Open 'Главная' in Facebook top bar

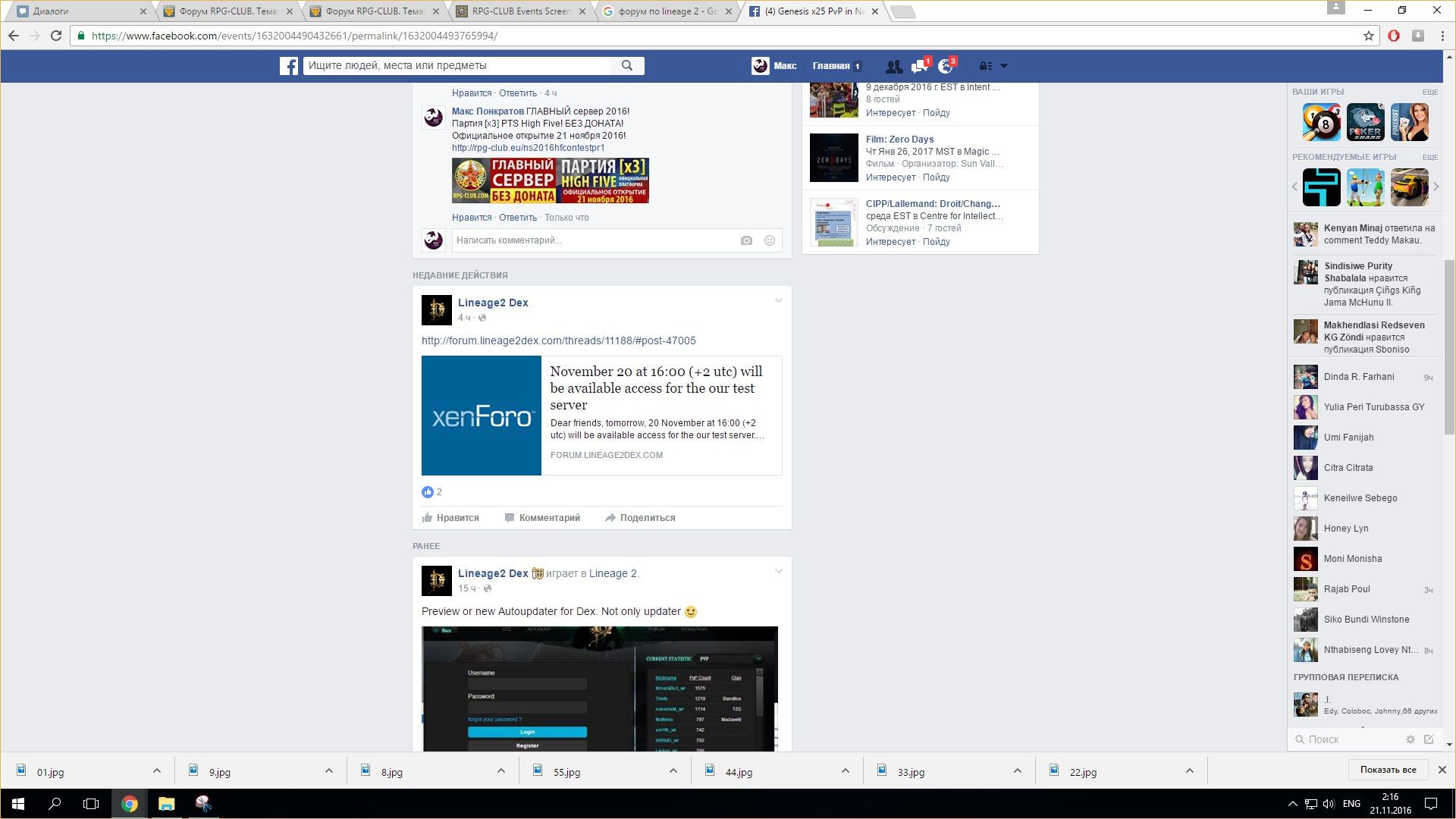[831, 66]
